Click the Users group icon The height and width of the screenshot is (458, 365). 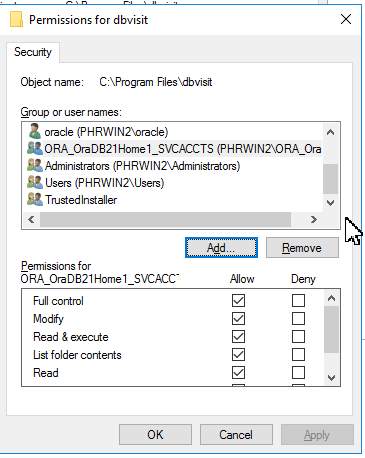click(35, 182)
